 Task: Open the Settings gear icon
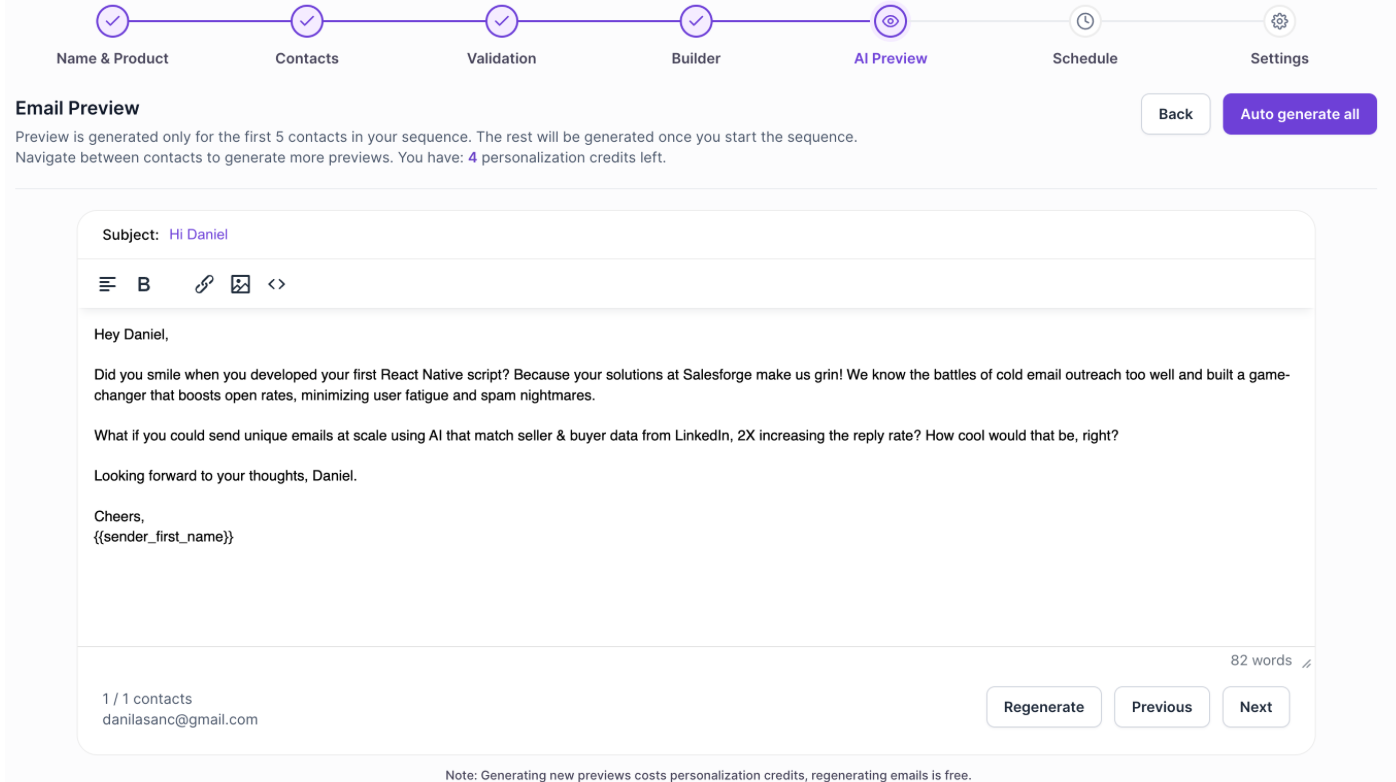click(x=1279, y=21)
